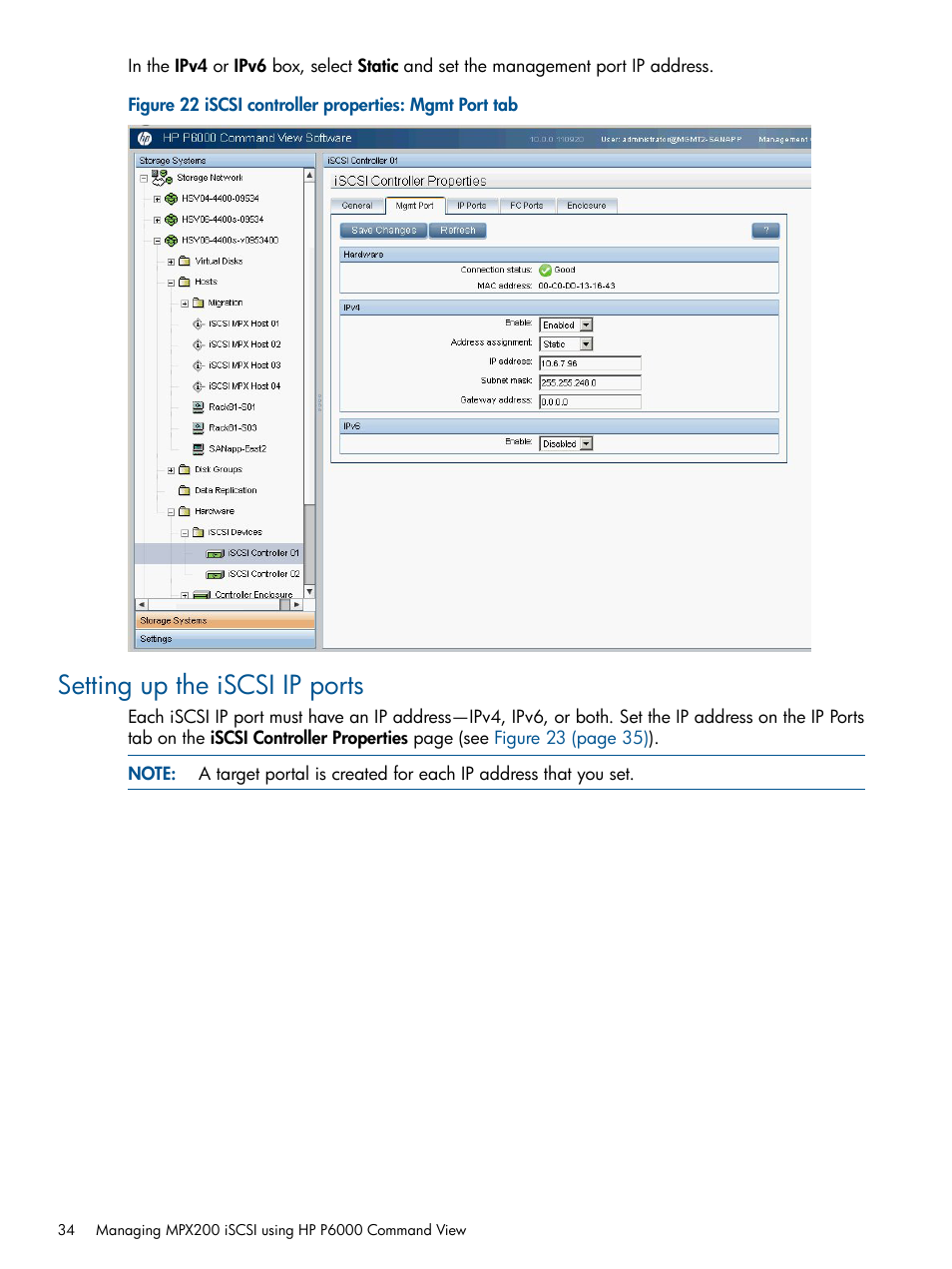
Task: Click the HP logo icon
Action: [x=145, y=139]
